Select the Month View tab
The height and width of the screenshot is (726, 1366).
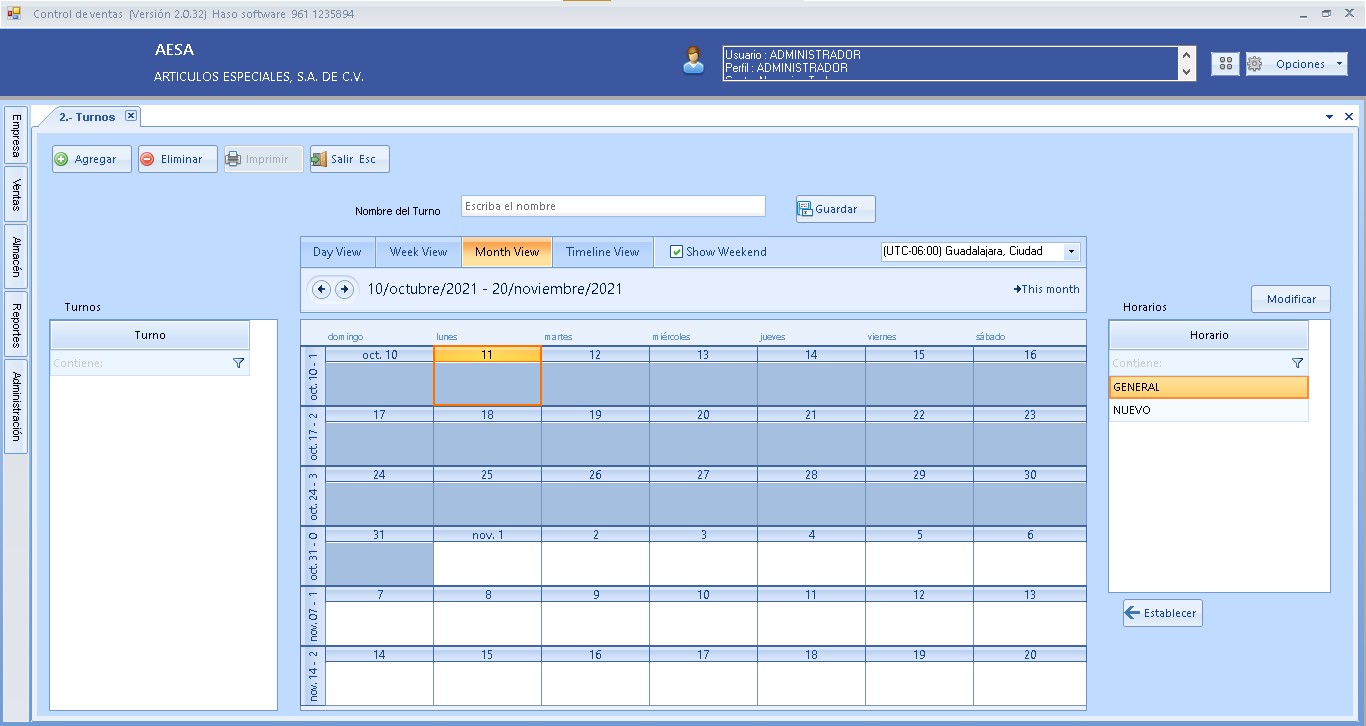coord(507,252)
